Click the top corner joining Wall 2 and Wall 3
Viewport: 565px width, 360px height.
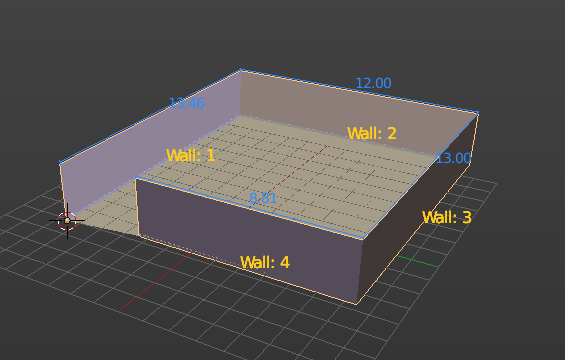click(478, 113)
